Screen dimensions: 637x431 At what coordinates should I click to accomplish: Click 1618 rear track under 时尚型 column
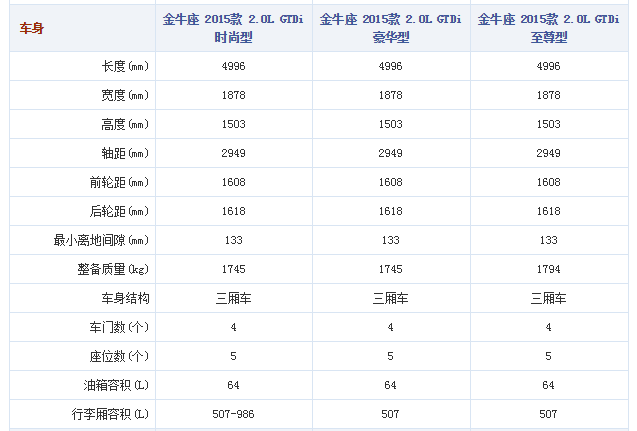[x=233, y=211]
